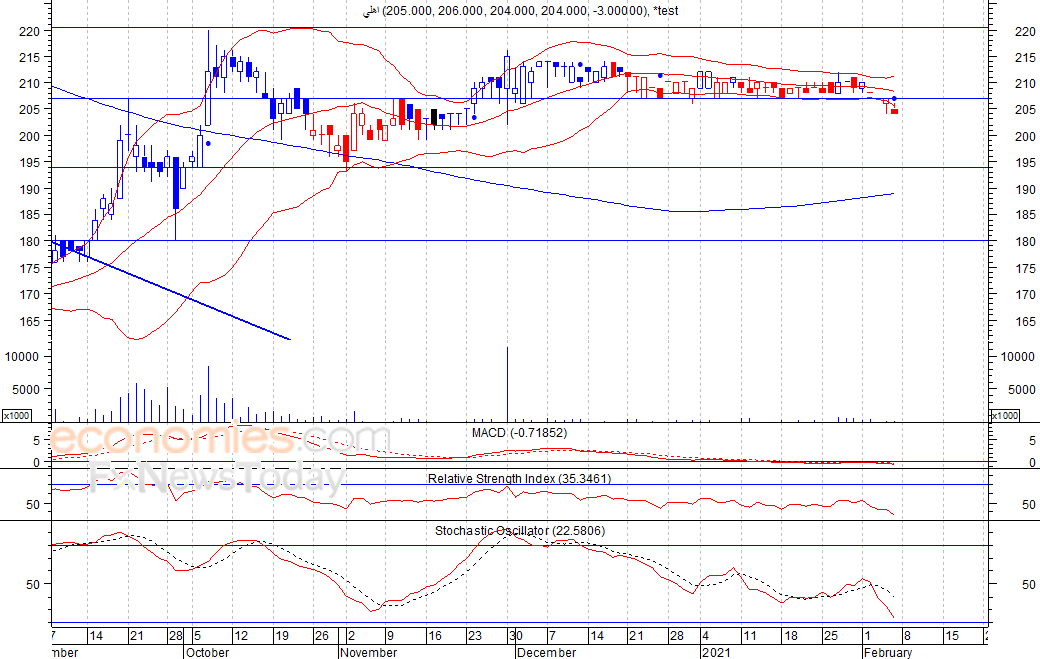
Task: Select the tallest volume spike bar
Action: [507, 384]
